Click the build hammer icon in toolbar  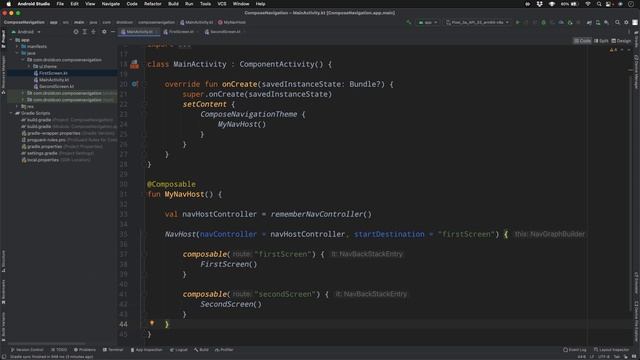coord(409,22)
